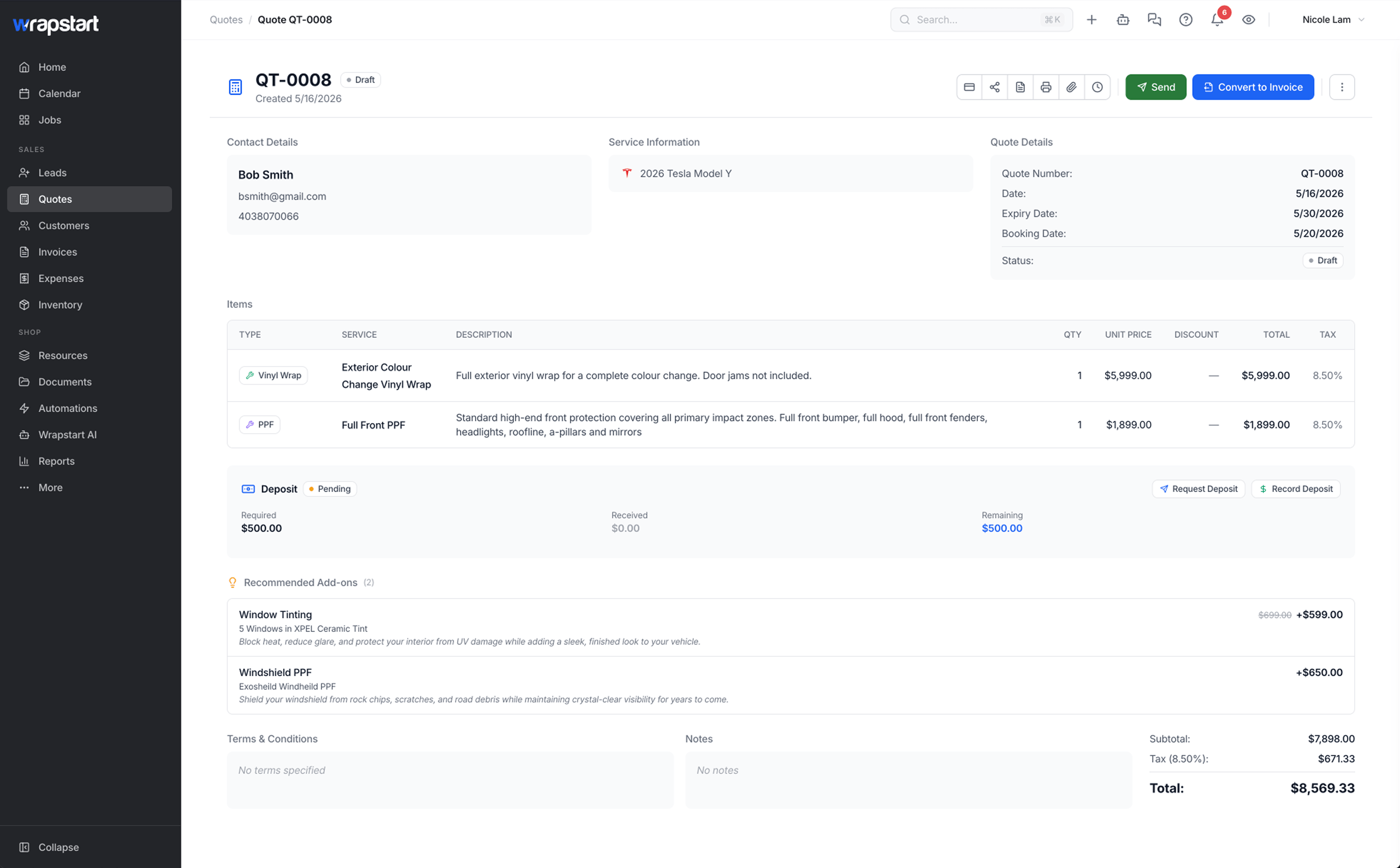Click the paperclip attachments icon
Screen dimensions: 1400x868
click(1071, 87)
